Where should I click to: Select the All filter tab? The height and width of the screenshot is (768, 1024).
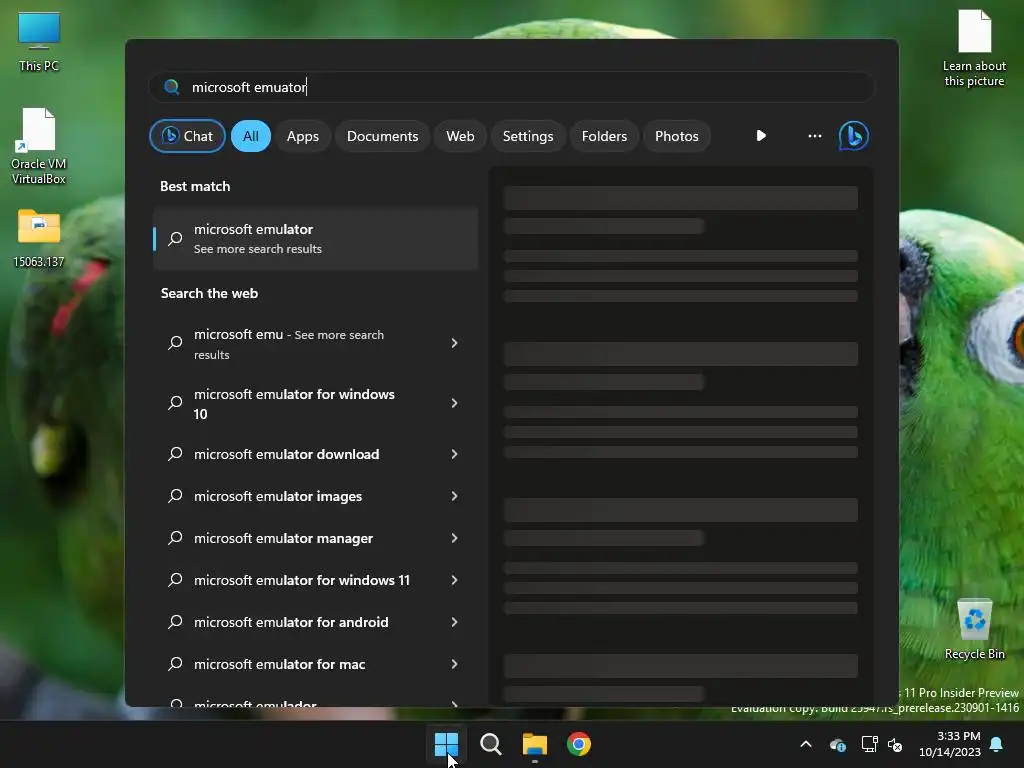coord(251,136)
